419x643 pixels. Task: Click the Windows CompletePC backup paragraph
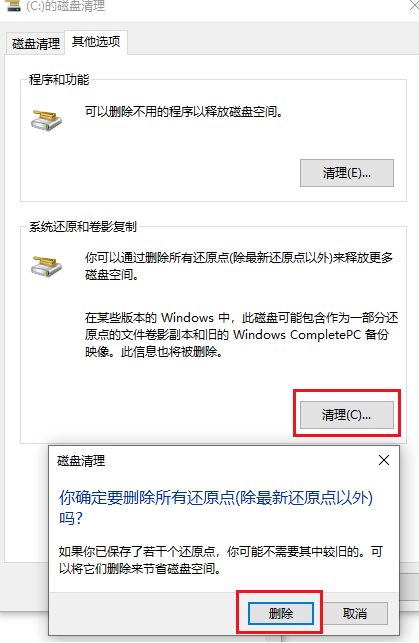(241, 335)
